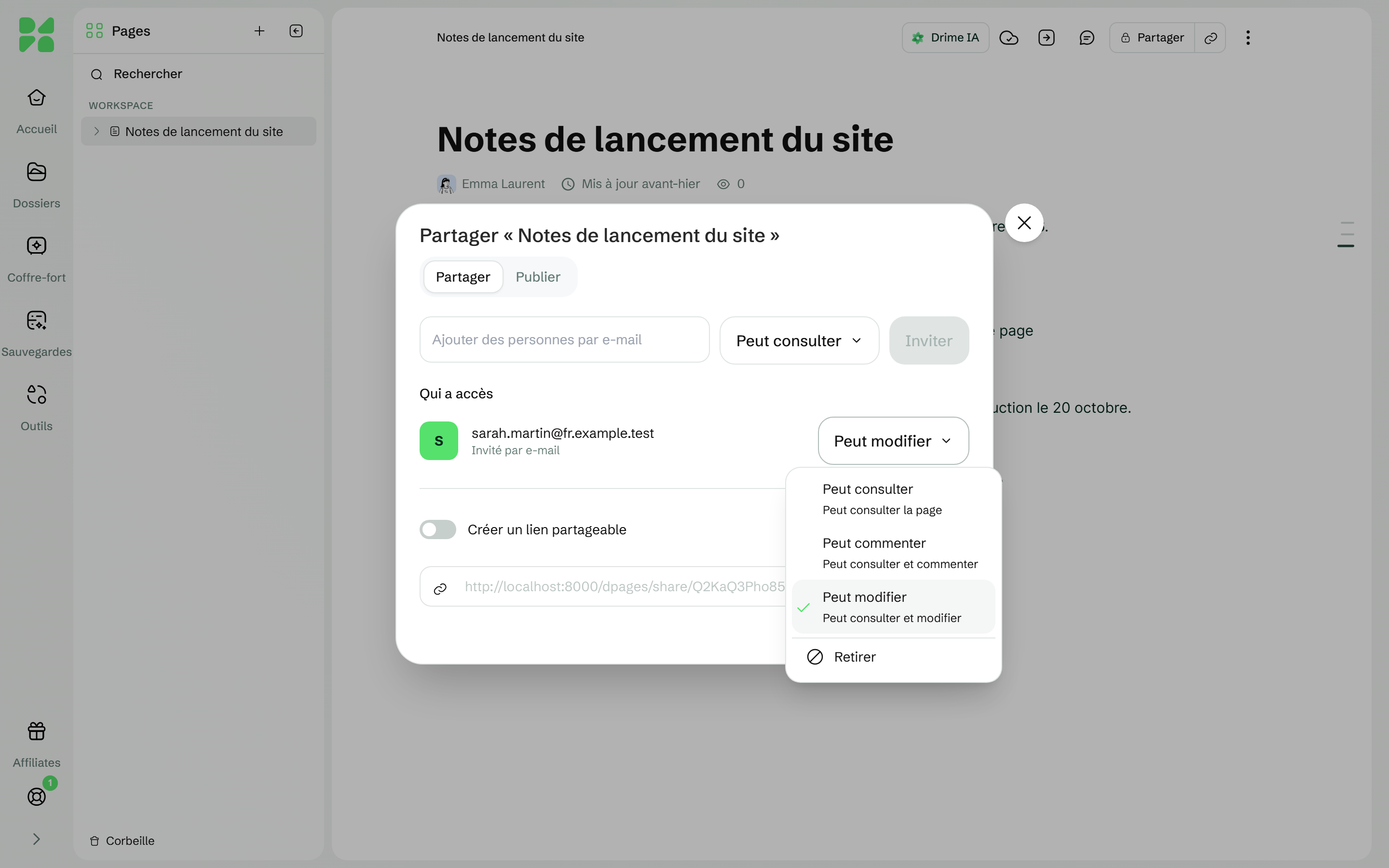Click the clock icon near Mis à jour

click(568, 184)
